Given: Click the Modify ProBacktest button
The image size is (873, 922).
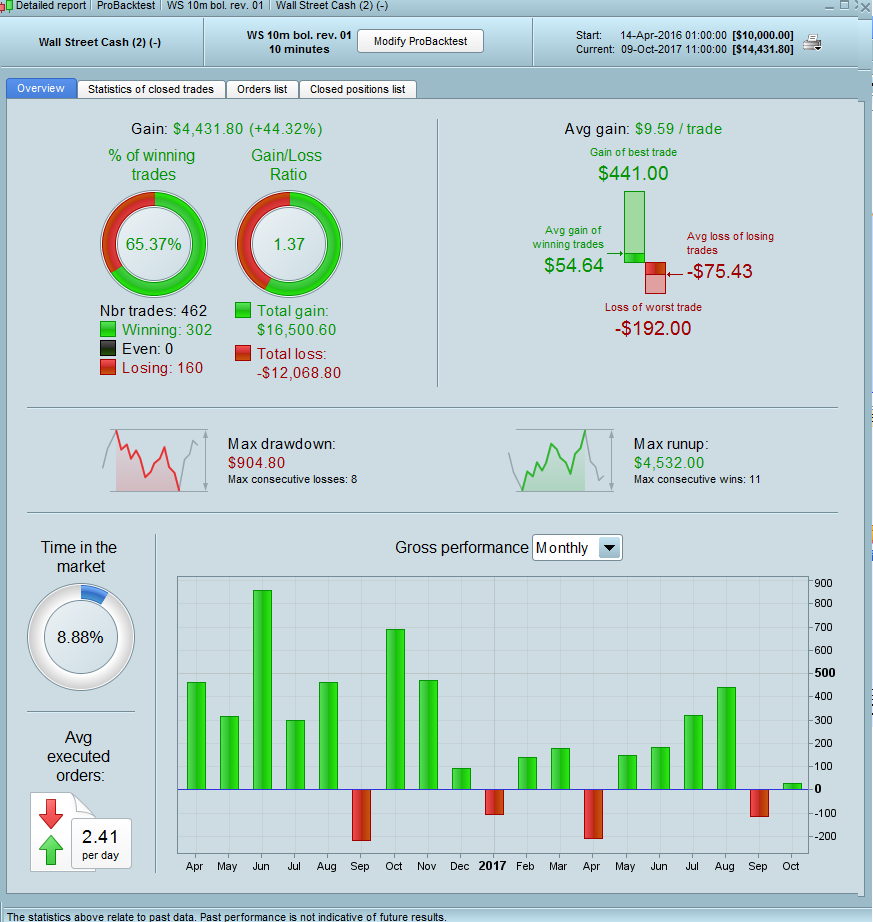Looking at the screenshot, I should tap(420, 41).
